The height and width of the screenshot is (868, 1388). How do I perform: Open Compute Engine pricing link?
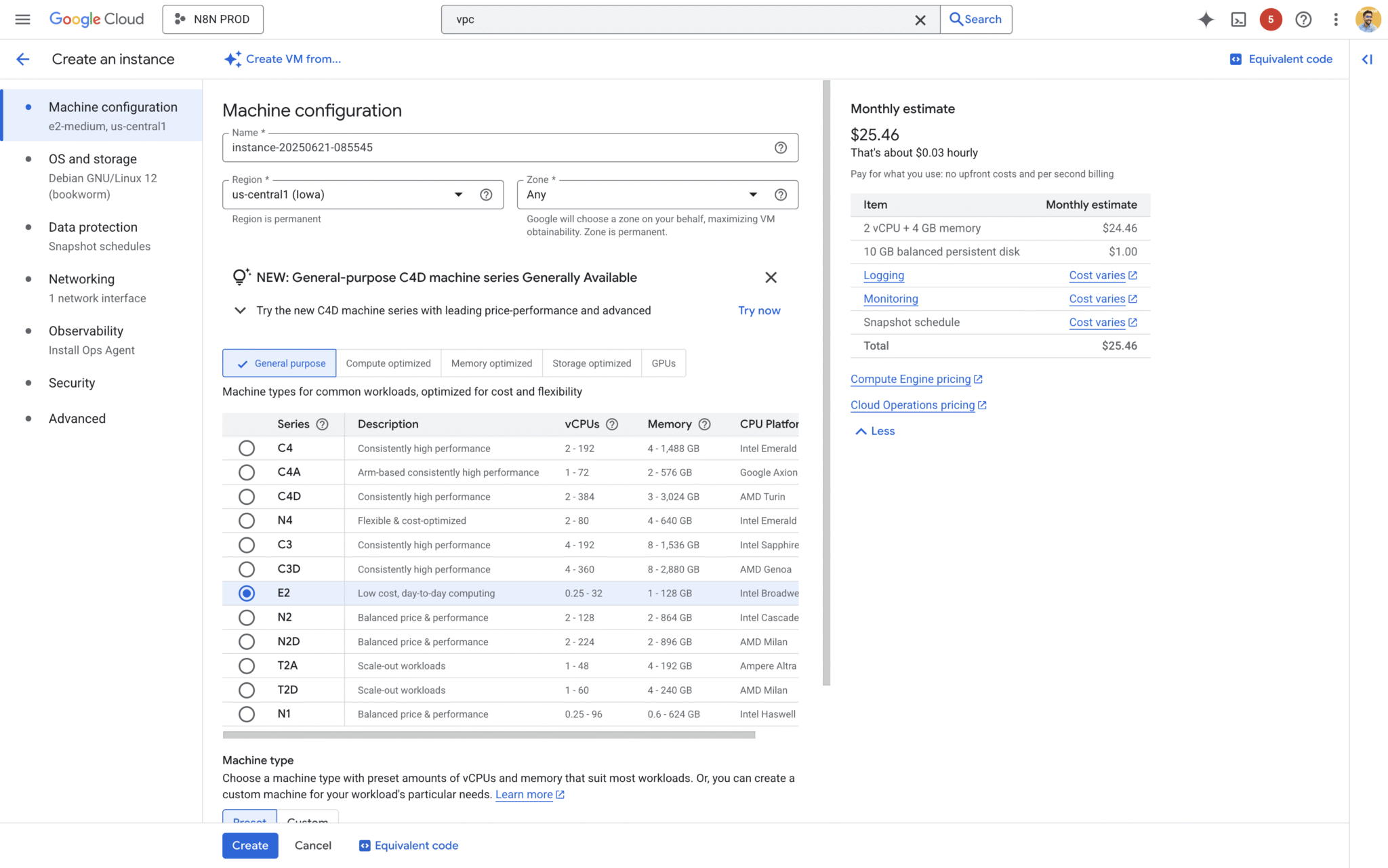point(911,379)
